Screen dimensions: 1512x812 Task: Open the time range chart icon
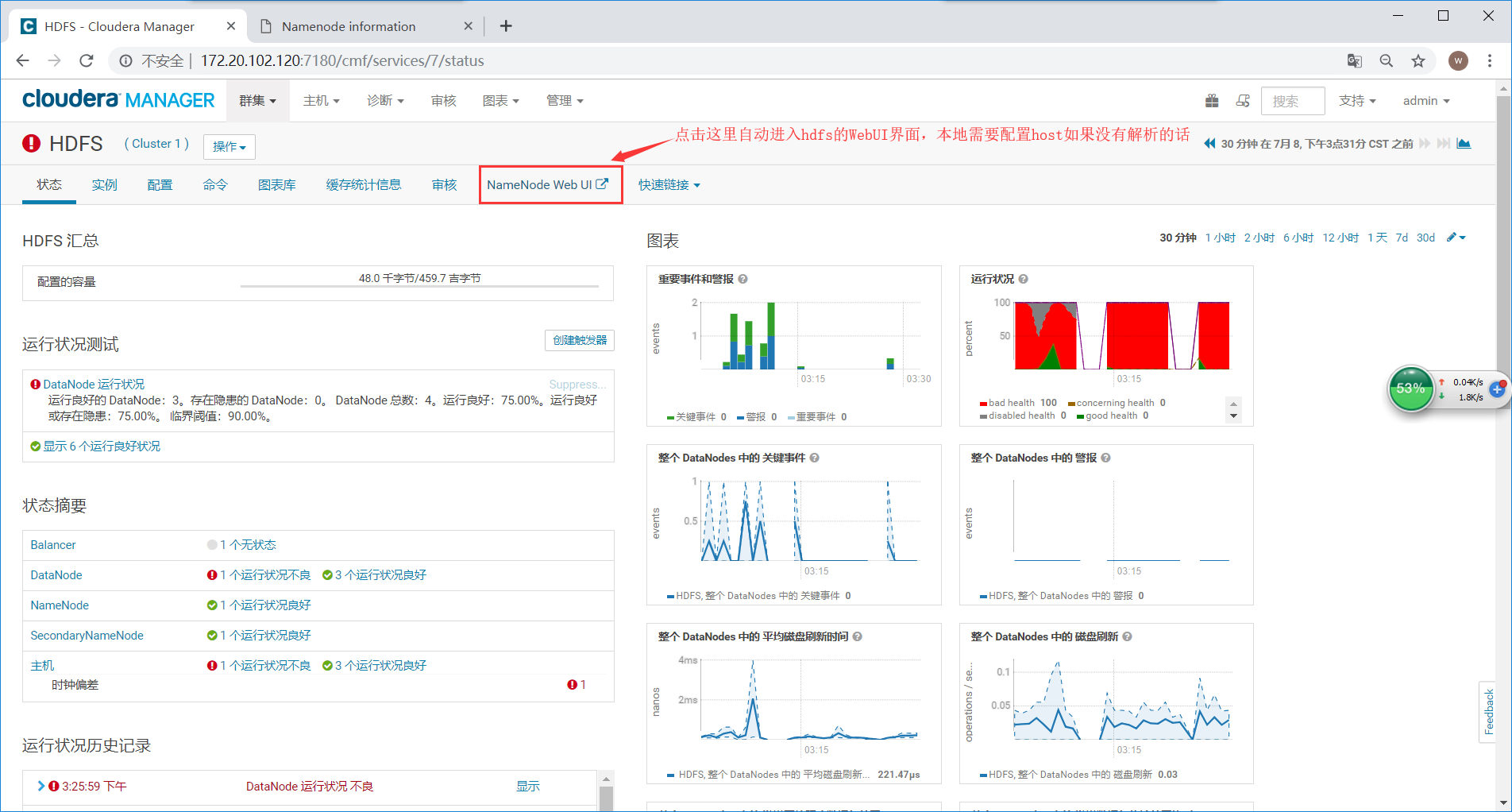click(1464, 144)
